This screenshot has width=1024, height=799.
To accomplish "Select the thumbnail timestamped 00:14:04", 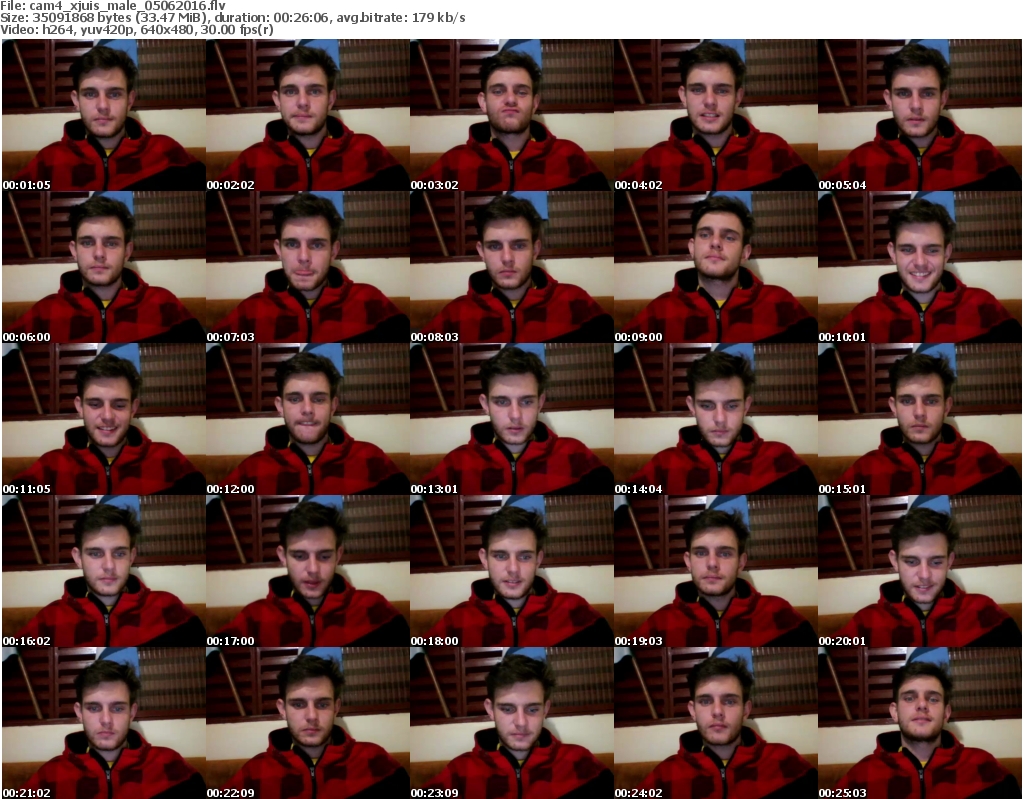I will click(715, 419).
